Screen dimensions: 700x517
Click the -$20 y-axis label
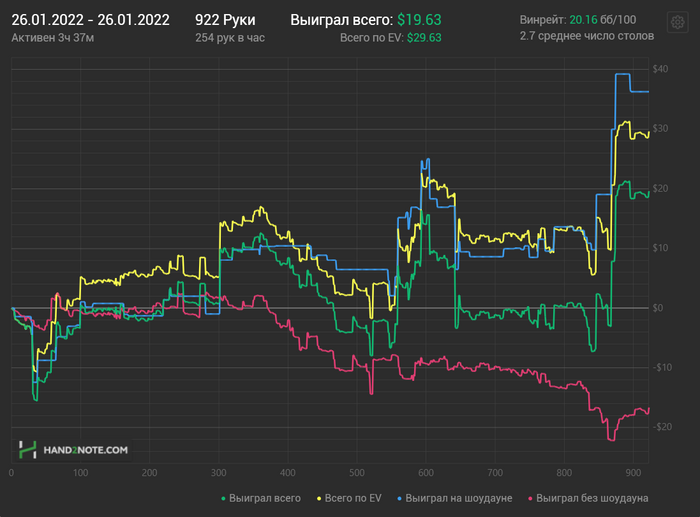(x=662, y=427)
